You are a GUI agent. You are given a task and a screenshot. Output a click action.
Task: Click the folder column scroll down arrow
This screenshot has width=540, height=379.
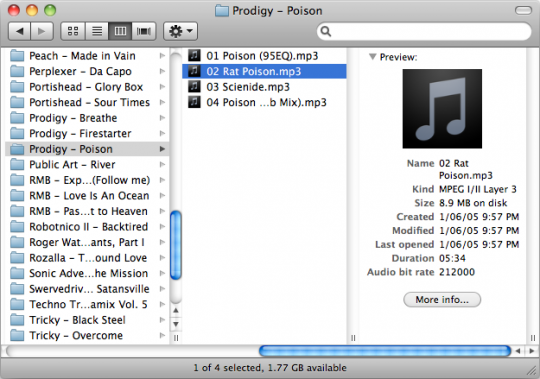(176, 324)
